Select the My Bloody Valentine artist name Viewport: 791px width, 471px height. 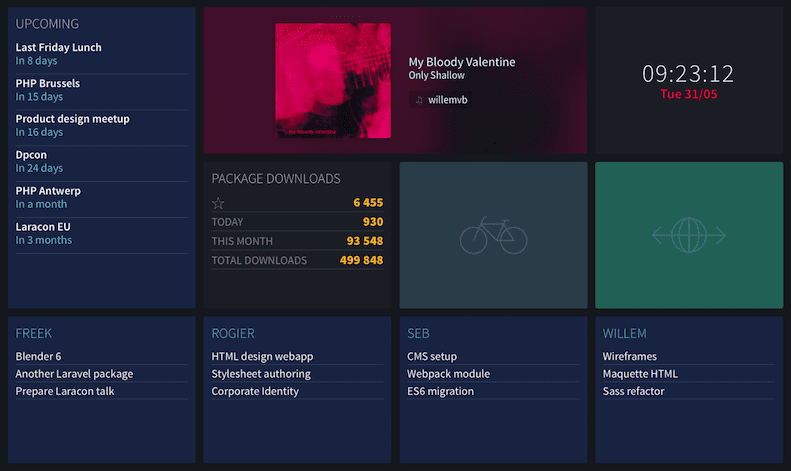462,62
